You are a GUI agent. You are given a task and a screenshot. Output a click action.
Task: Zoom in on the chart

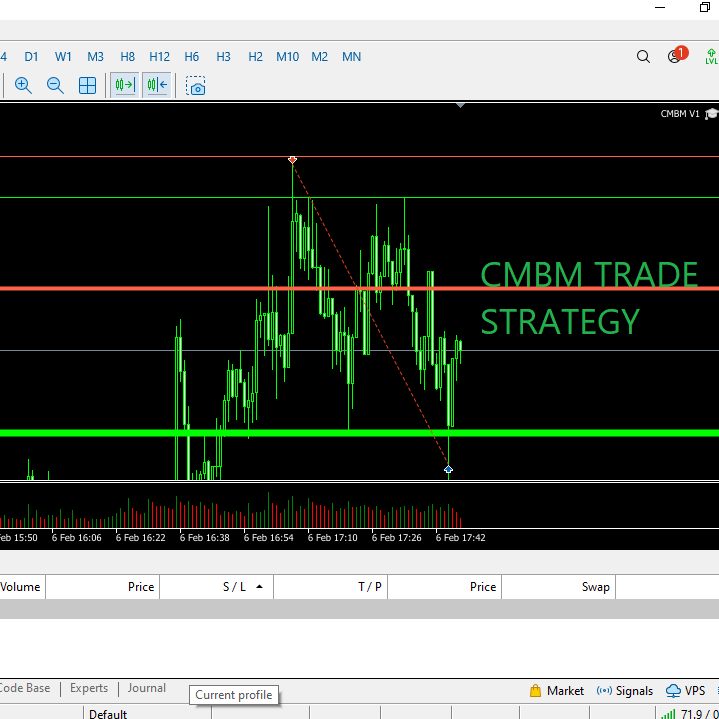click(x=23, y=85)
